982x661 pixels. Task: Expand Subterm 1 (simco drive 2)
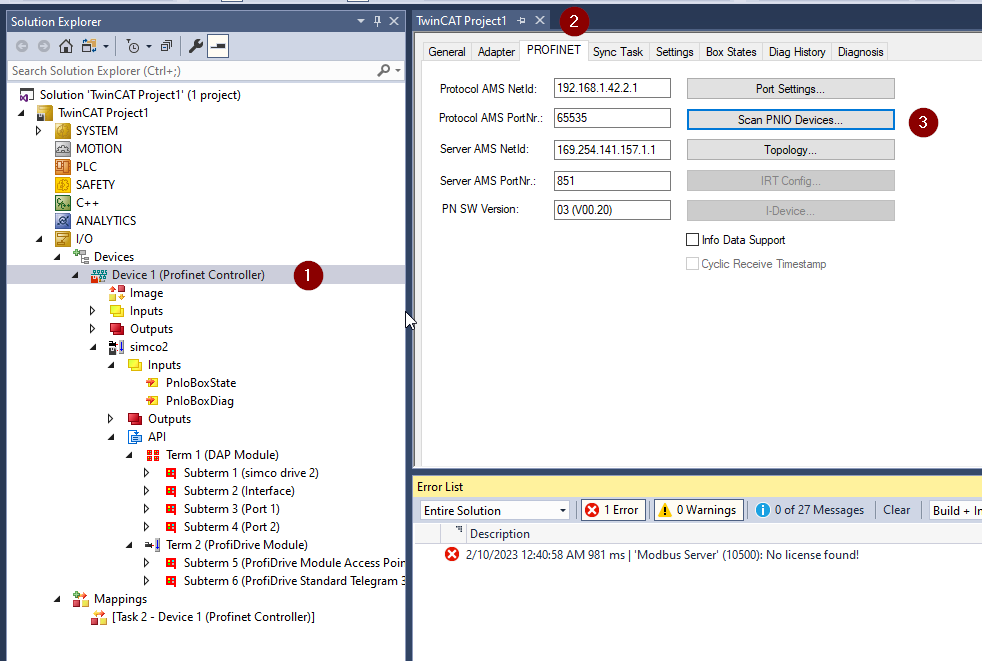coord(147,473)
